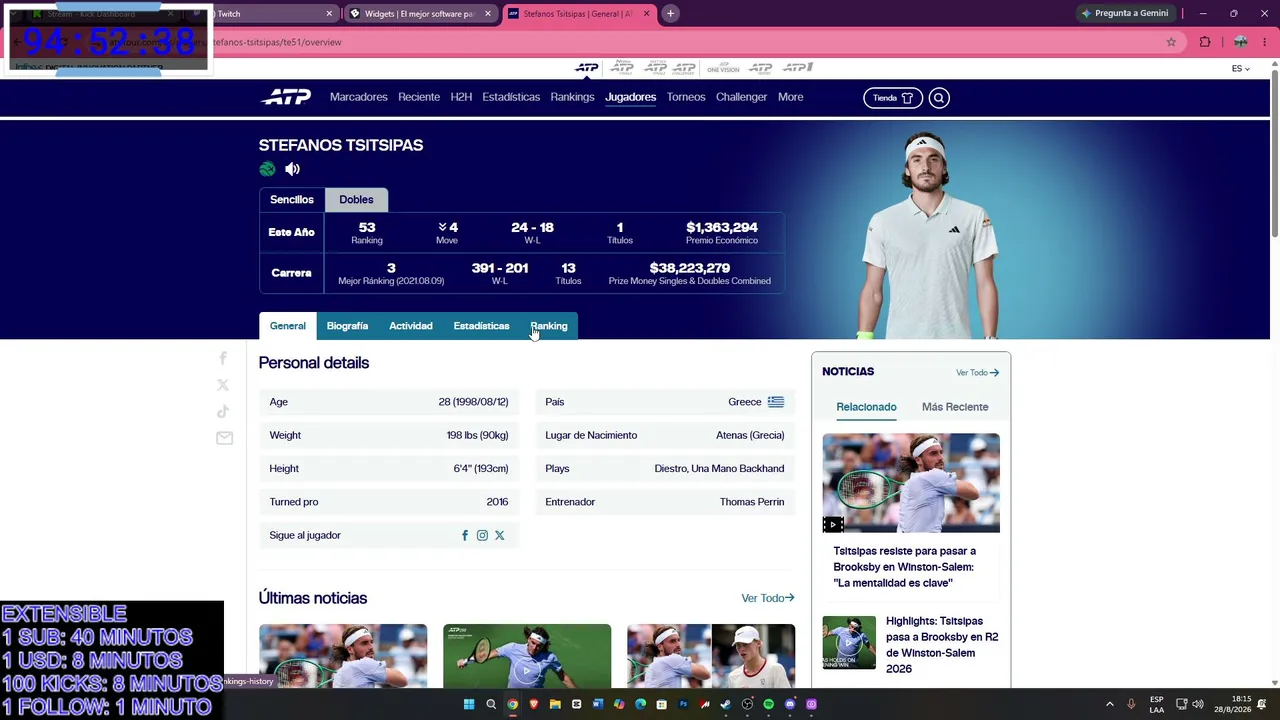Open Torneos in the navbar
The height and width of the screenshot is (720, 1280).
pos(686,97)
